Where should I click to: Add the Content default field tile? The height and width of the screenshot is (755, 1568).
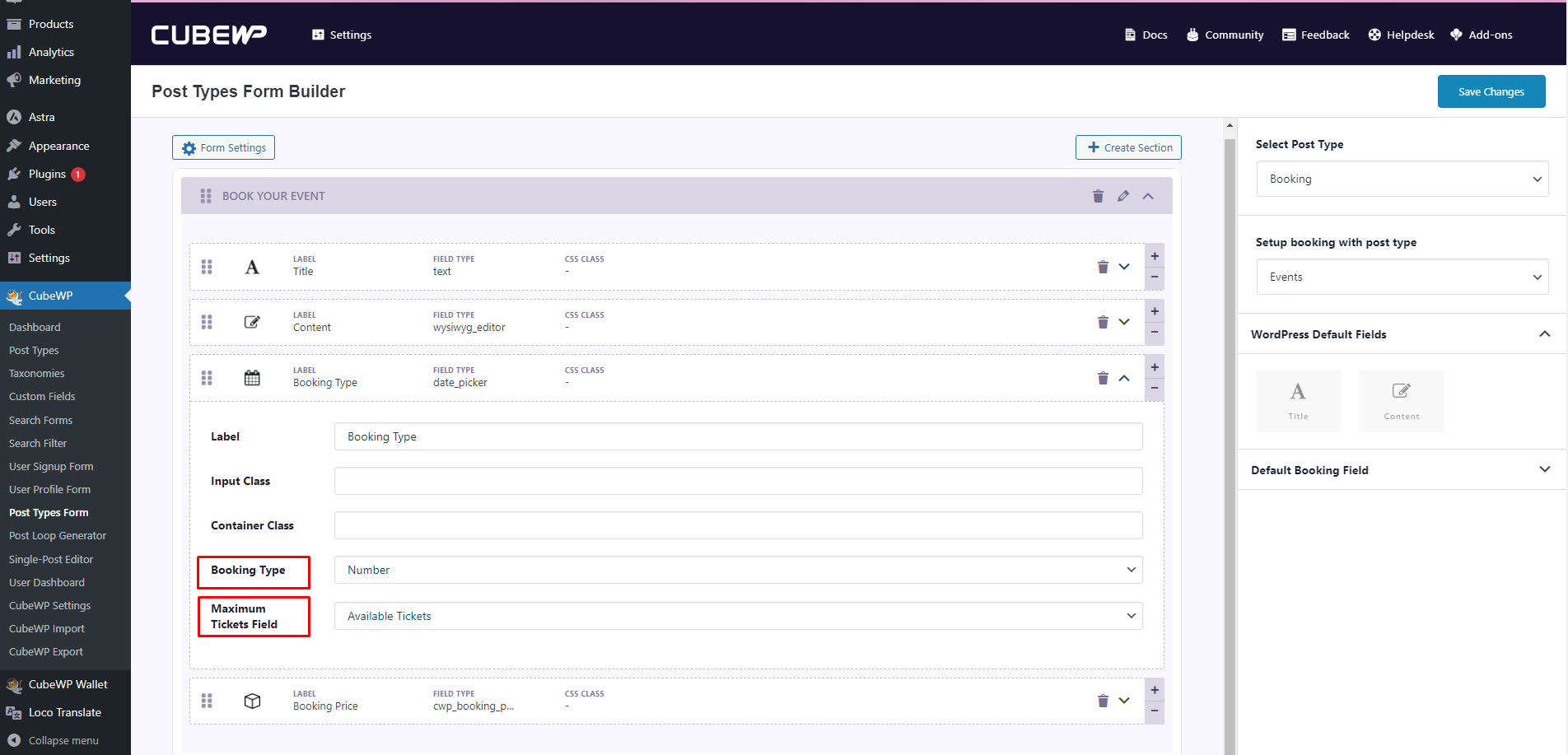click(x=1402, y=401)
